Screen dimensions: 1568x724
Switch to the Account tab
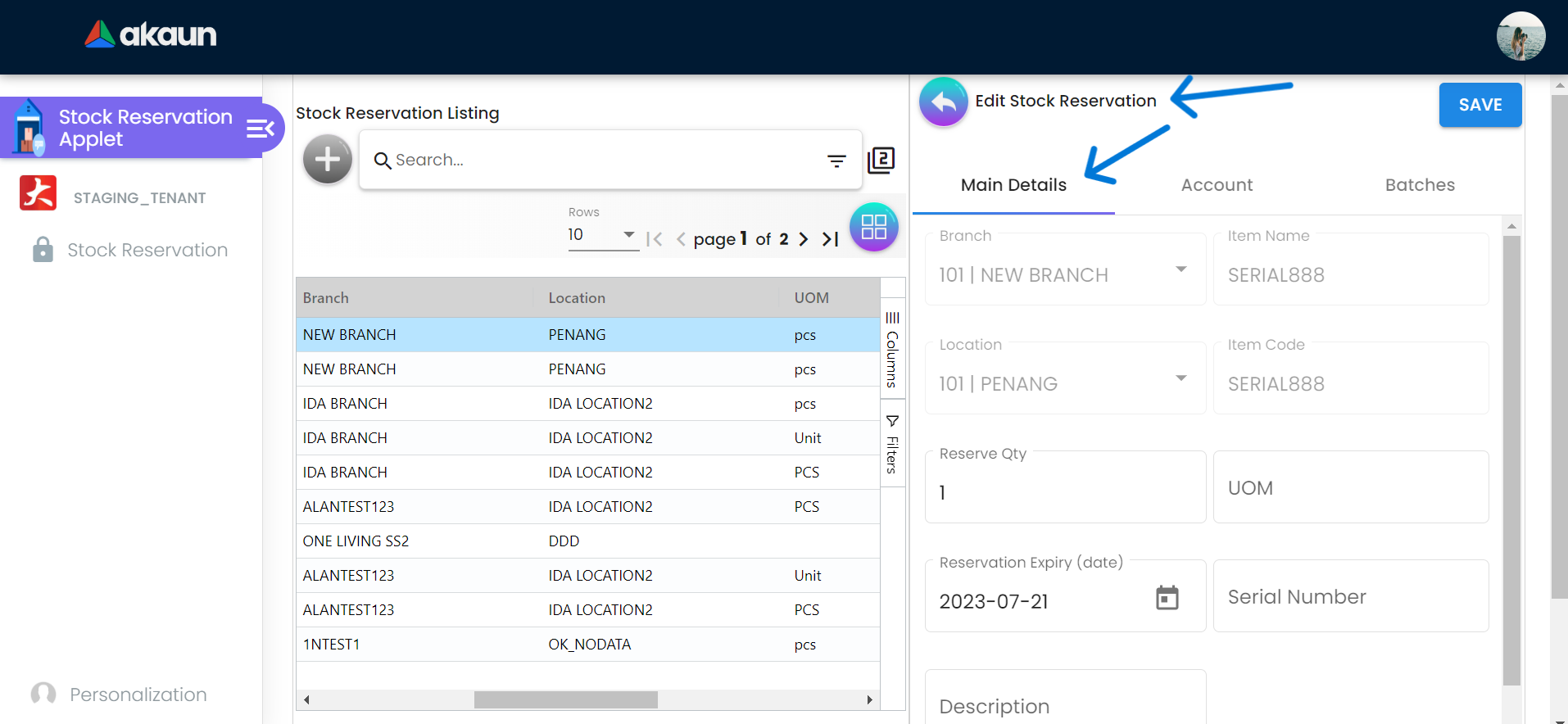(x=1217, y=185)
